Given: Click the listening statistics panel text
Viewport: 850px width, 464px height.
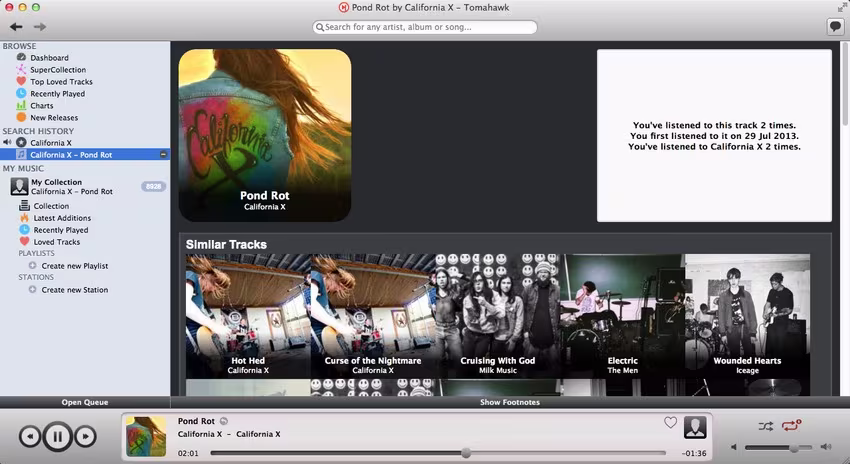Looking at the screenshot, I should [714, 136].
